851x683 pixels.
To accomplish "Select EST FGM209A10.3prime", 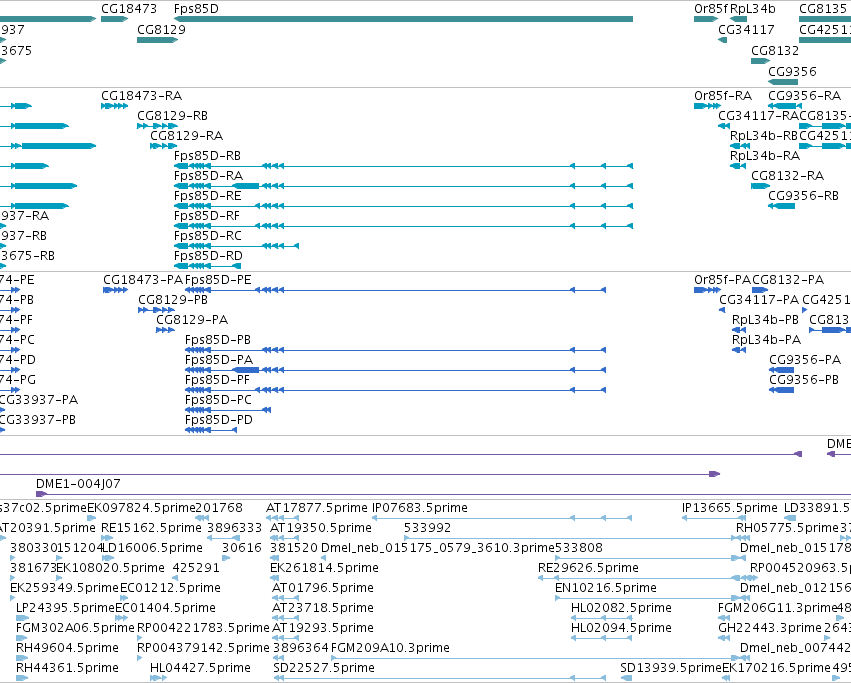I will (390, 648).
